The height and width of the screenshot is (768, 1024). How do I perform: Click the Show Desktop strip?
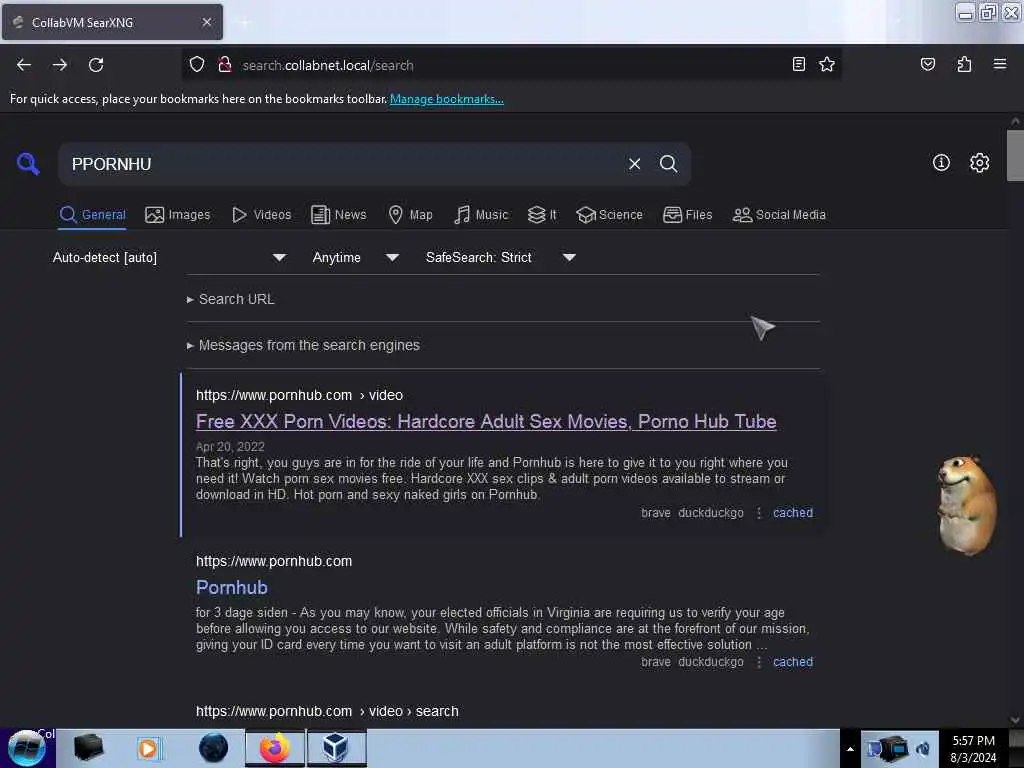(x=1016, y=748)
